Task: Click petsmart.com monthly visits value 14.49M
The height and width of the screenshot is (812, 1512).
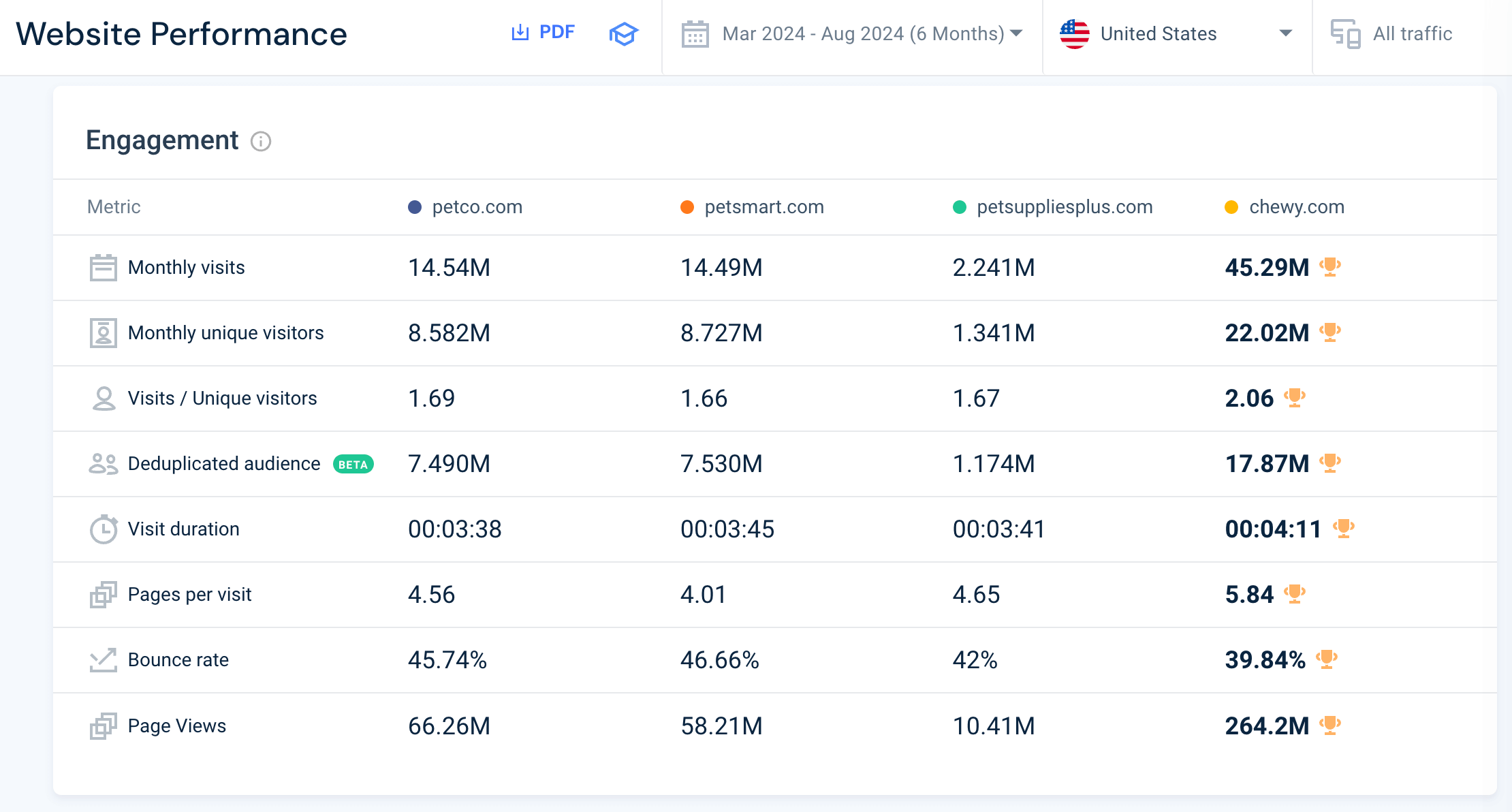Action: tap(721, 268)
